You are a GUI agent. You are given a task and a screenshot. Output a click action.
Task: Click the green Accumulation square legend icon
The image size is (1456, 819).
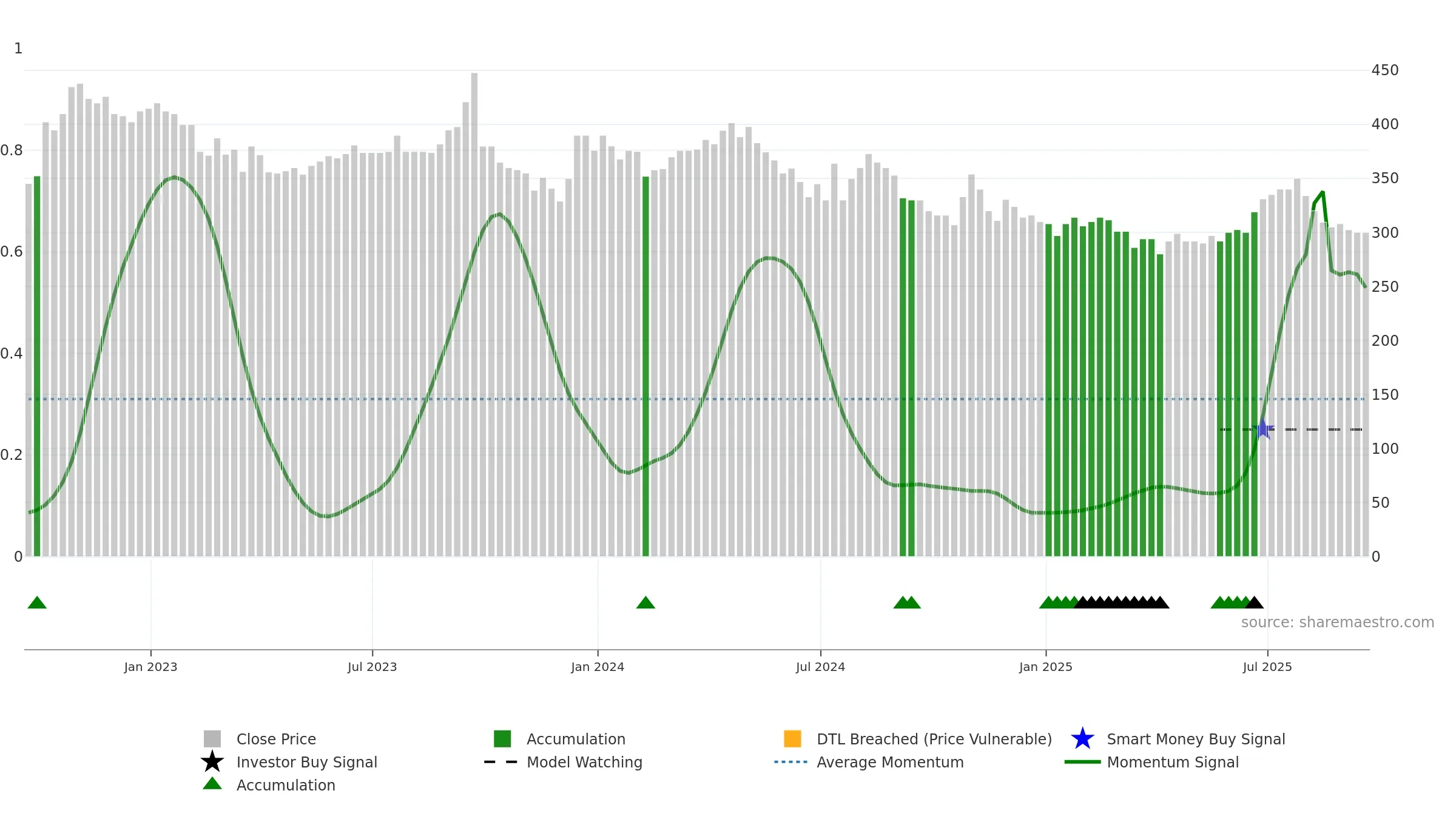(x=502, y=739)
